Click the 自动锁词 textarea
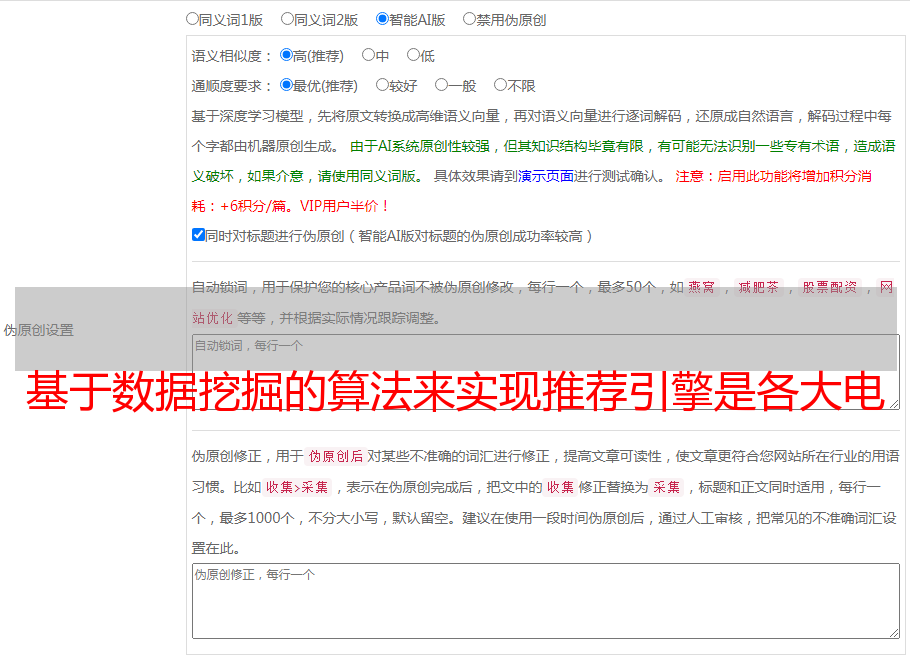Image resolution: width=911 pixels, height=658 pixels. pos(546,372)
